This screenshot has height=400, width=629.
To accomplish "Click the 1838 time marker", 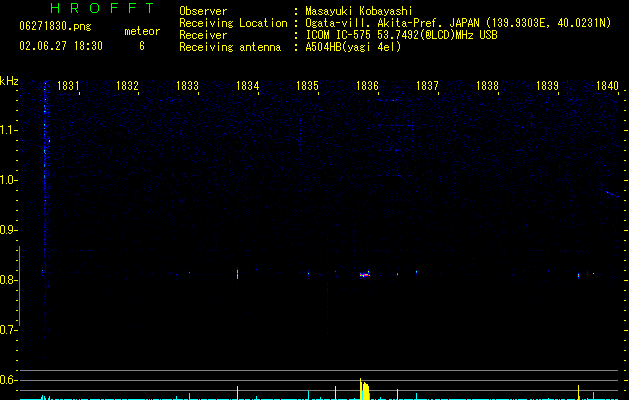I will [x=487, y=86].
